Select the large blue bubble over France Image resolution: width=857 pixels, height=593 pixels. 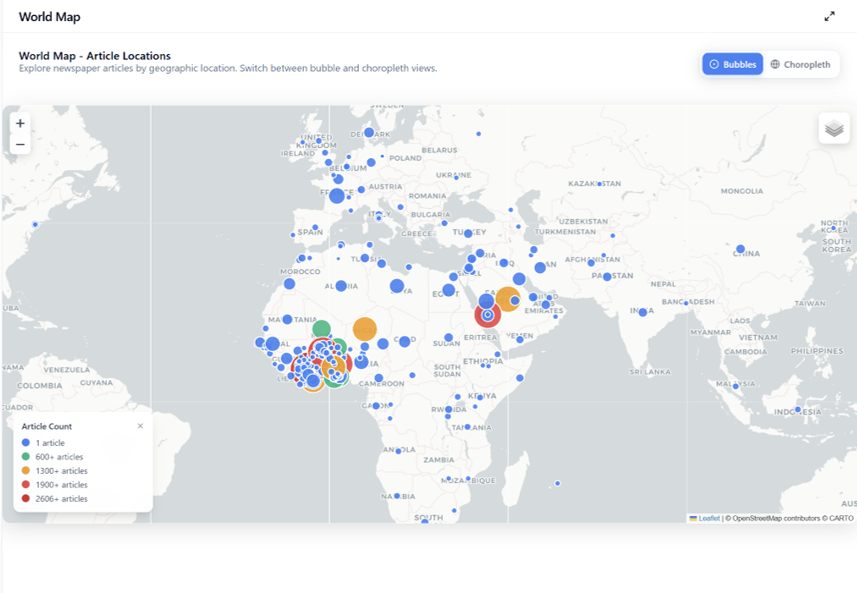pos(337,196)
